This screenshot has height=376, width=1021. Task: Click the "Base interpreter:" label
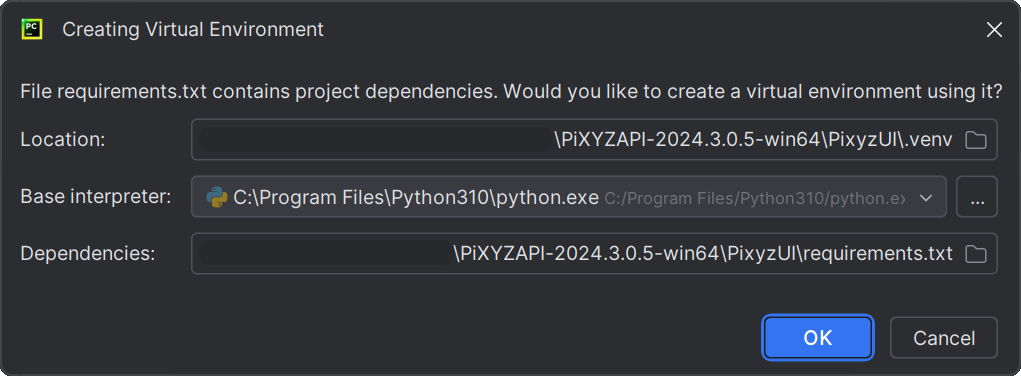click(96, 197)
